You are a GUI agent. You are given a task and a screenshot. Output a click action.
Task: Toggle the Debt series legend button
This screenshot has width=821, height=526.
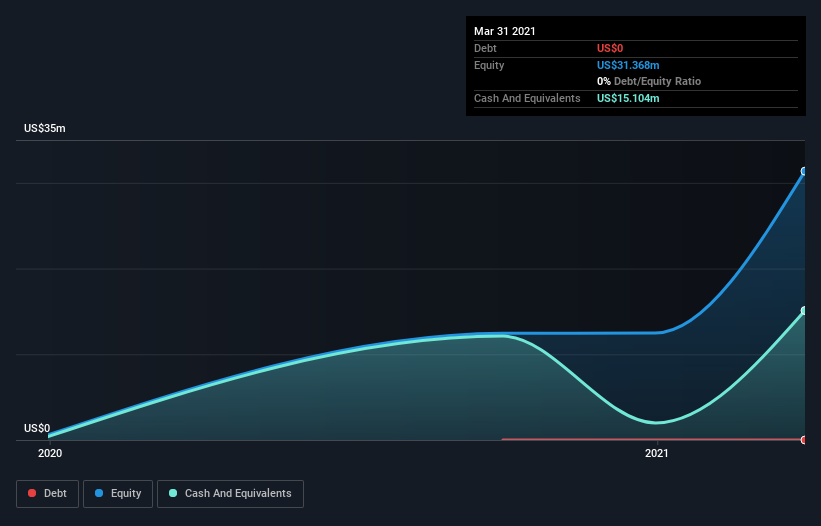pos(47,494)
